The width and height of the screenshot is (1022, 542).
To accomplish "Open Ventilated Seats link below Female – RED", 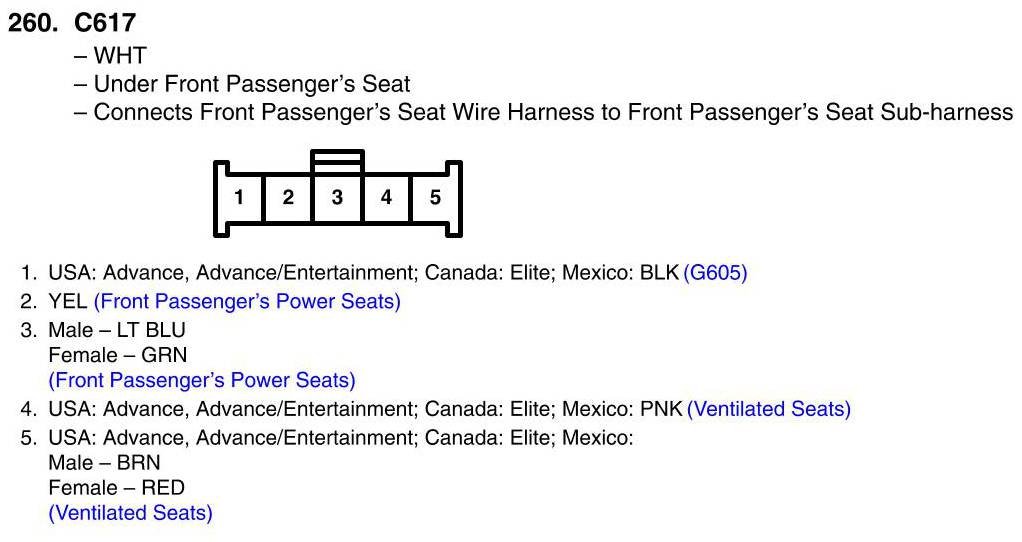I will [131, 513].
